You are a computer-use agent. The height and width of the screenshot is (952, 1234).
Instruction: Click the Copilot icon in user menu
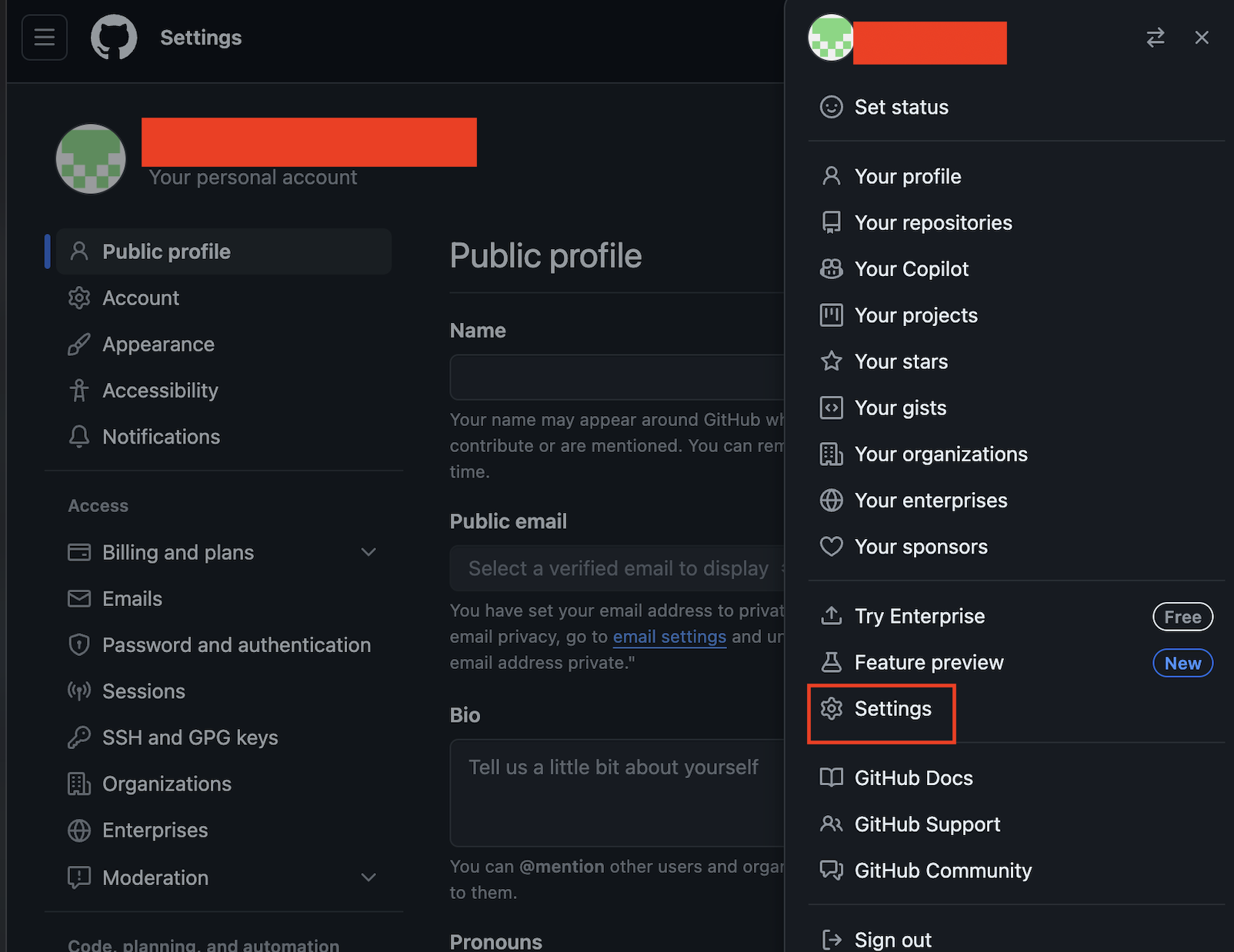pyautogui.click(x=831, y=268)
